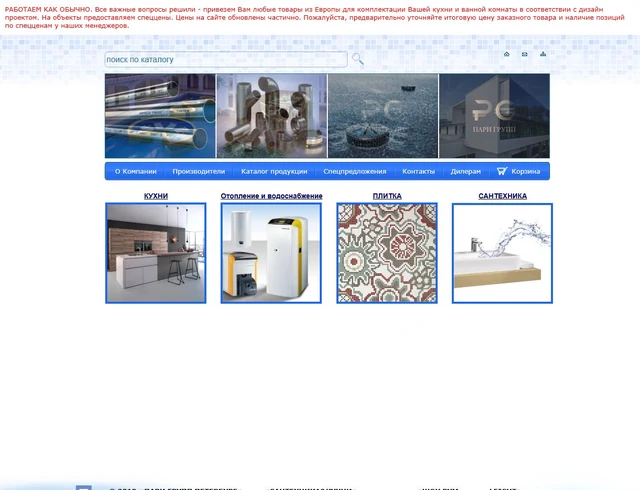The image size is (640, 490).
Task: Click Отопление и водоснабжение link
Action: pyautogui.click(x=271, y=196)
